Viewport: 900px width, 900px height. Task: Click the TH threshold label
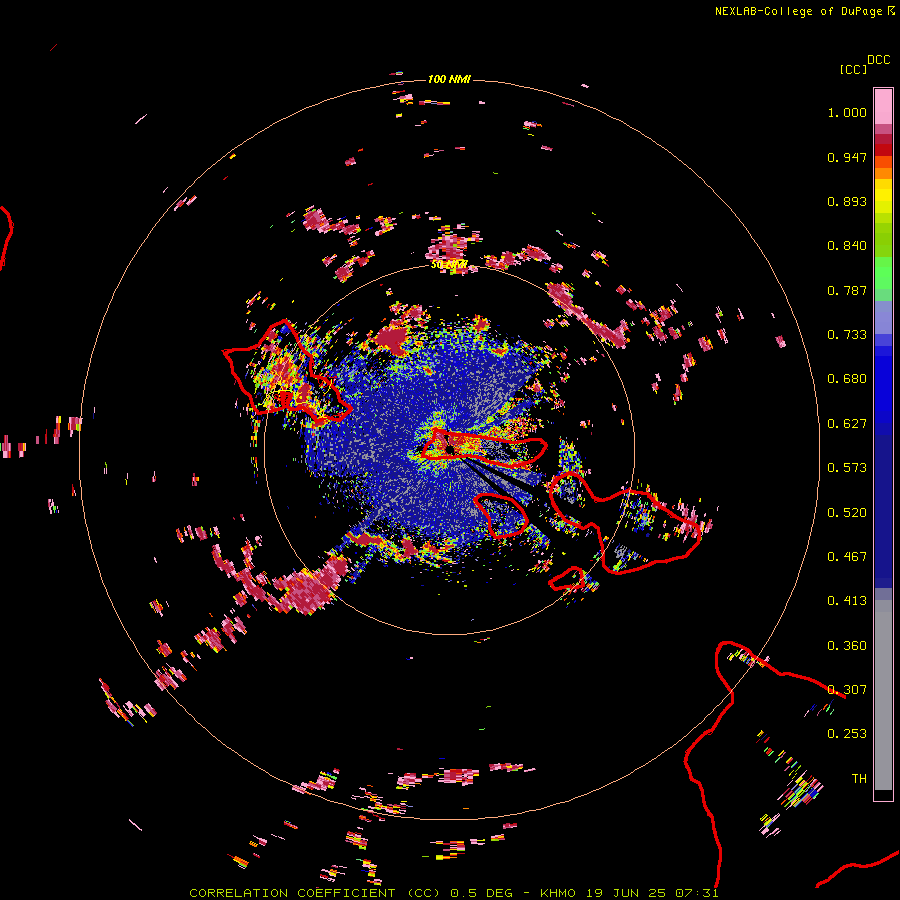pos(859,779)
